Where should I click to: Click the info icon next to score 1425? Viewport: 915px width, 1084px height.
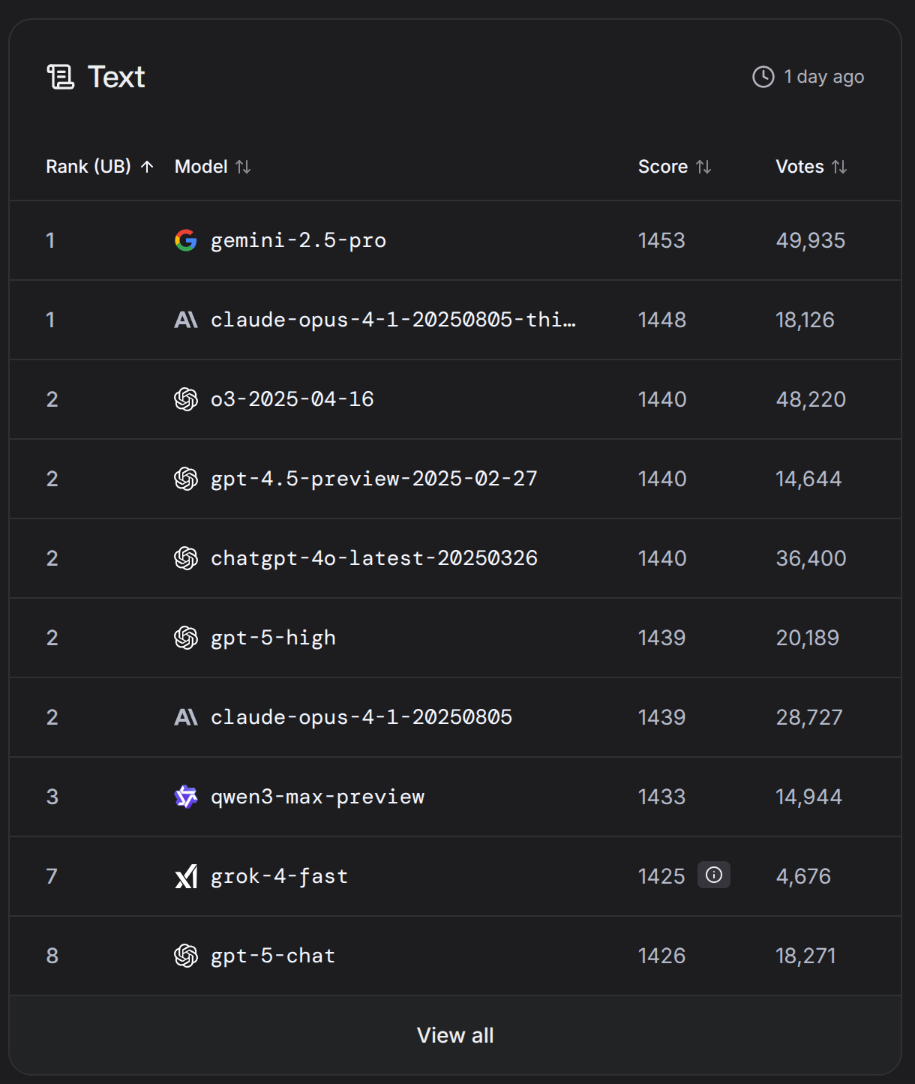(714, 876)
